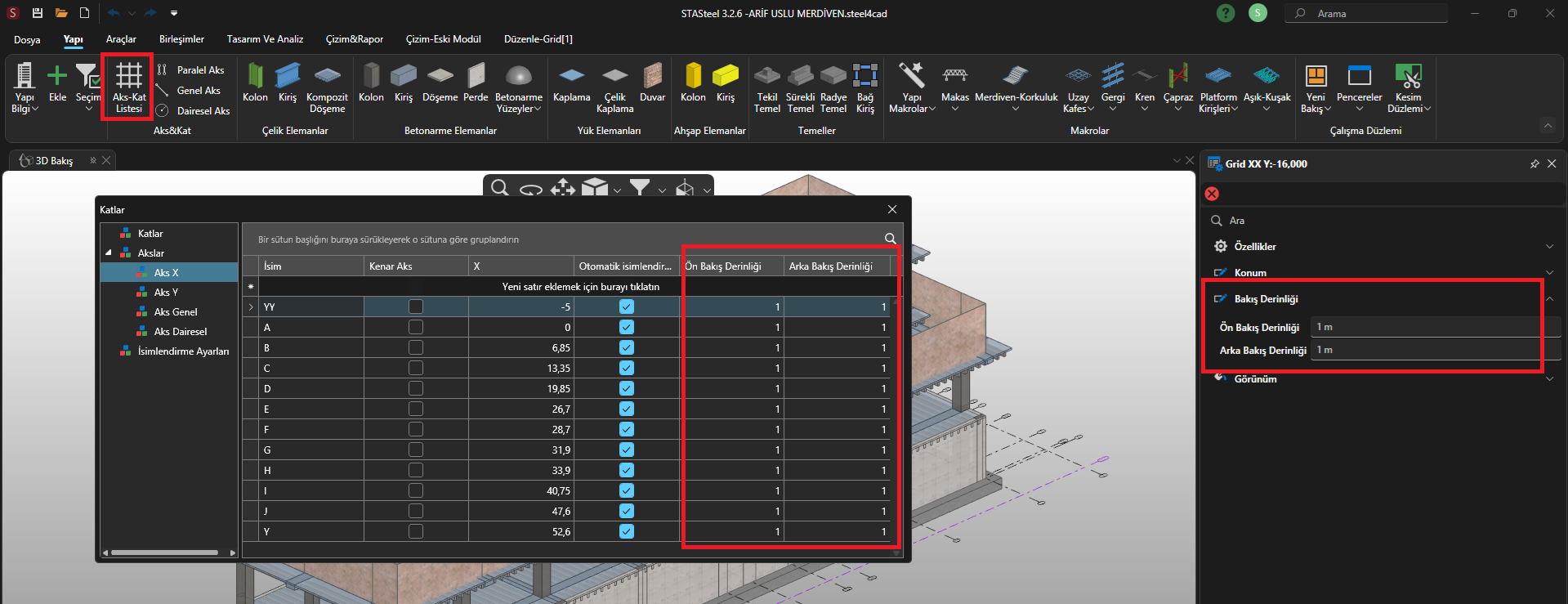
Task: Switch to the Birleşimler ribbon tab
Action: [181, 39]
